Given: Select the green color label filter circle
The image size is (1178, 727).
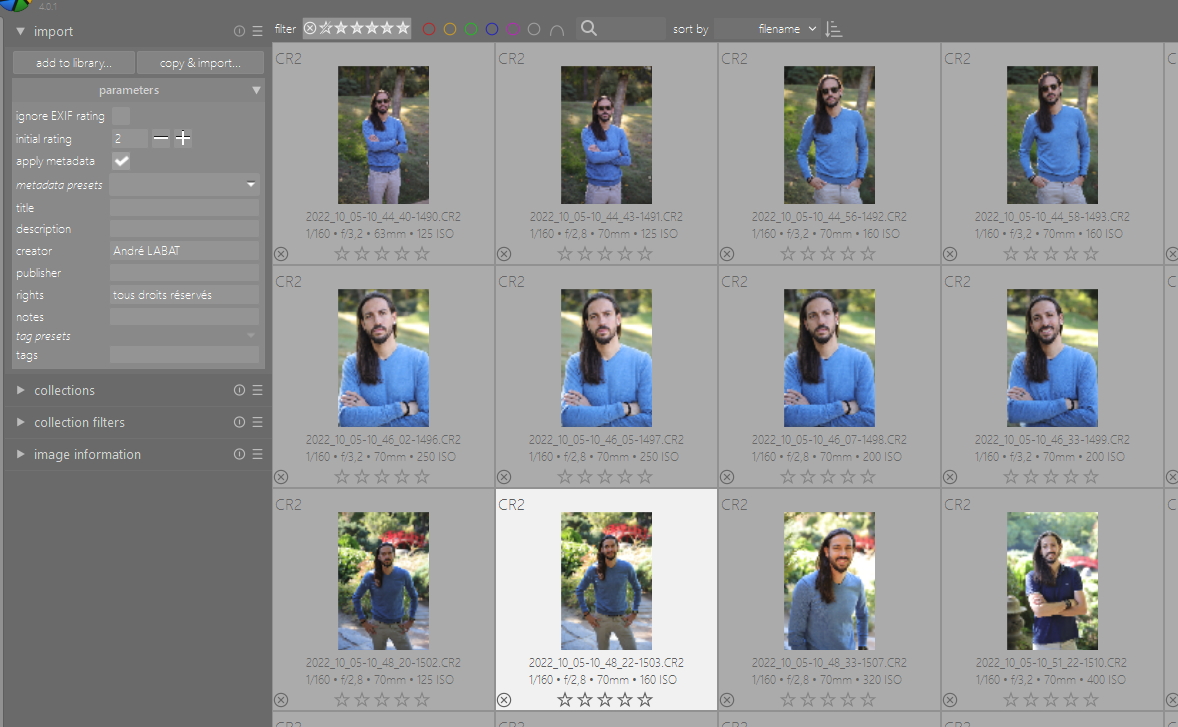Looking at the screenshot, I should pyautogui.click(x=471, y=28).
